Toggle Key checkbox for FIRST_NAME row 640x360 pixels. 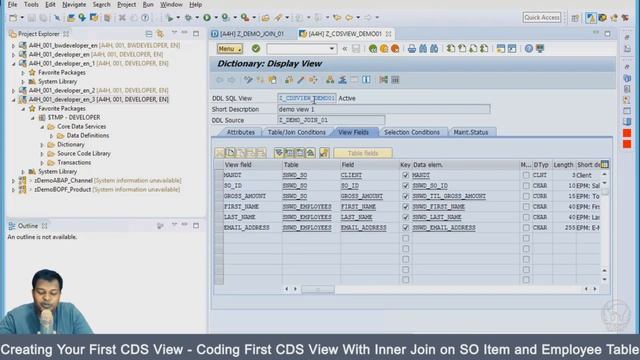pos(405,207)
